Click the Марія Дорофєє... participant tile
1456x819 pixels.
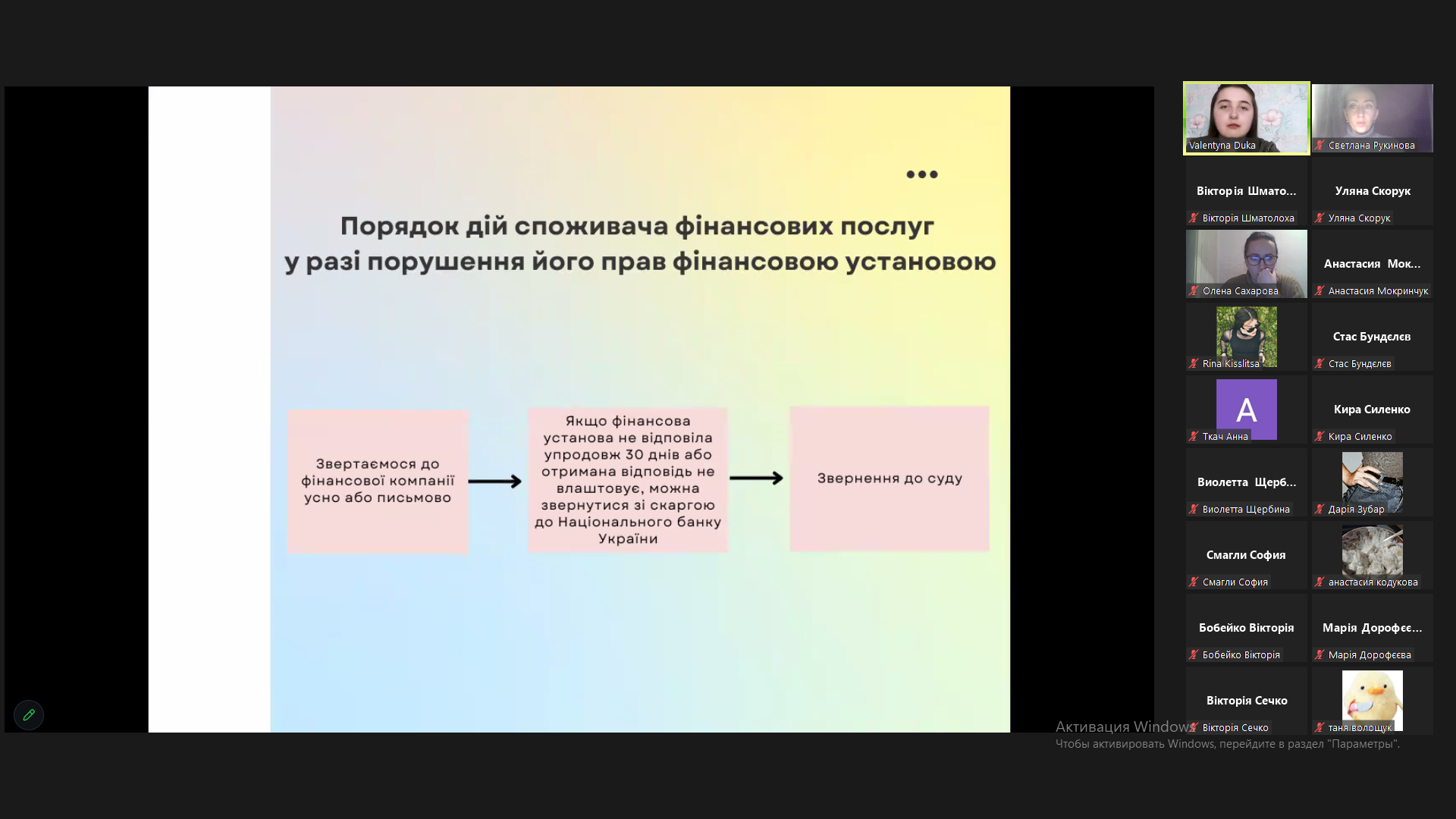[1373, 628]
